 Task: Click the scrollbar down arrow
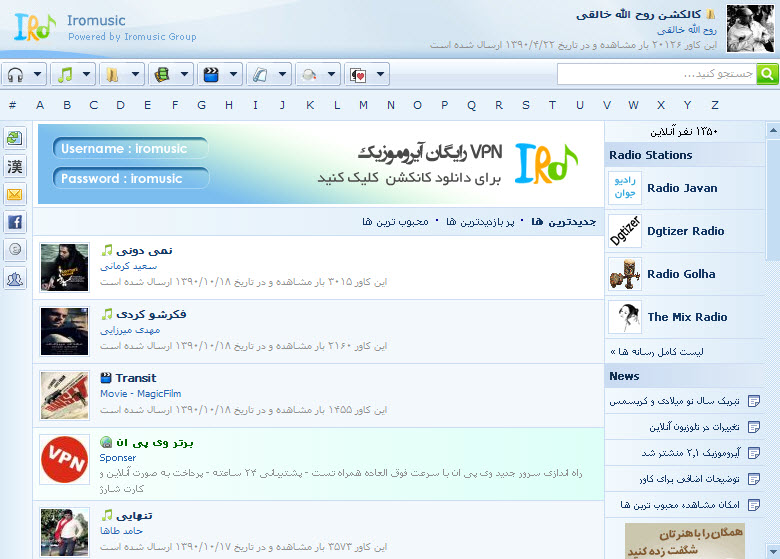pyautogui.click(x=773, y=551)
